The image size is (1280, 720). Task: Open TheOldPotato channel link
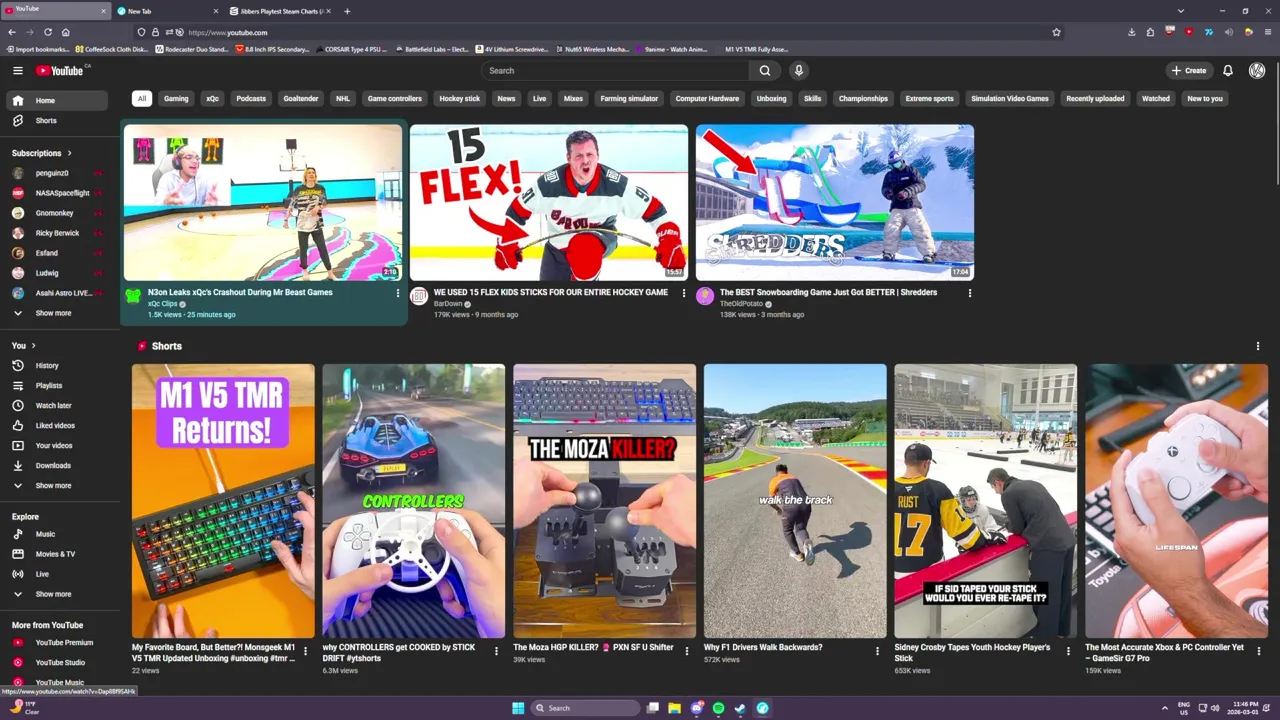(x=741, y=304)
